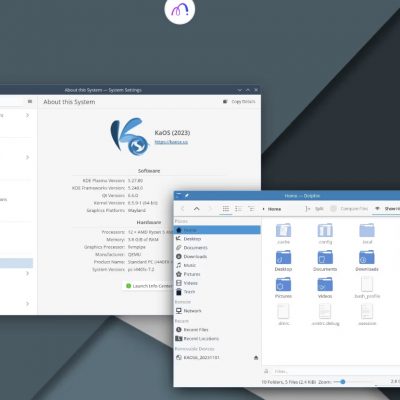Open Pictures in the Places sidebar
The width and height of the screenshot is (400, 400).
(x=217, y=274)
